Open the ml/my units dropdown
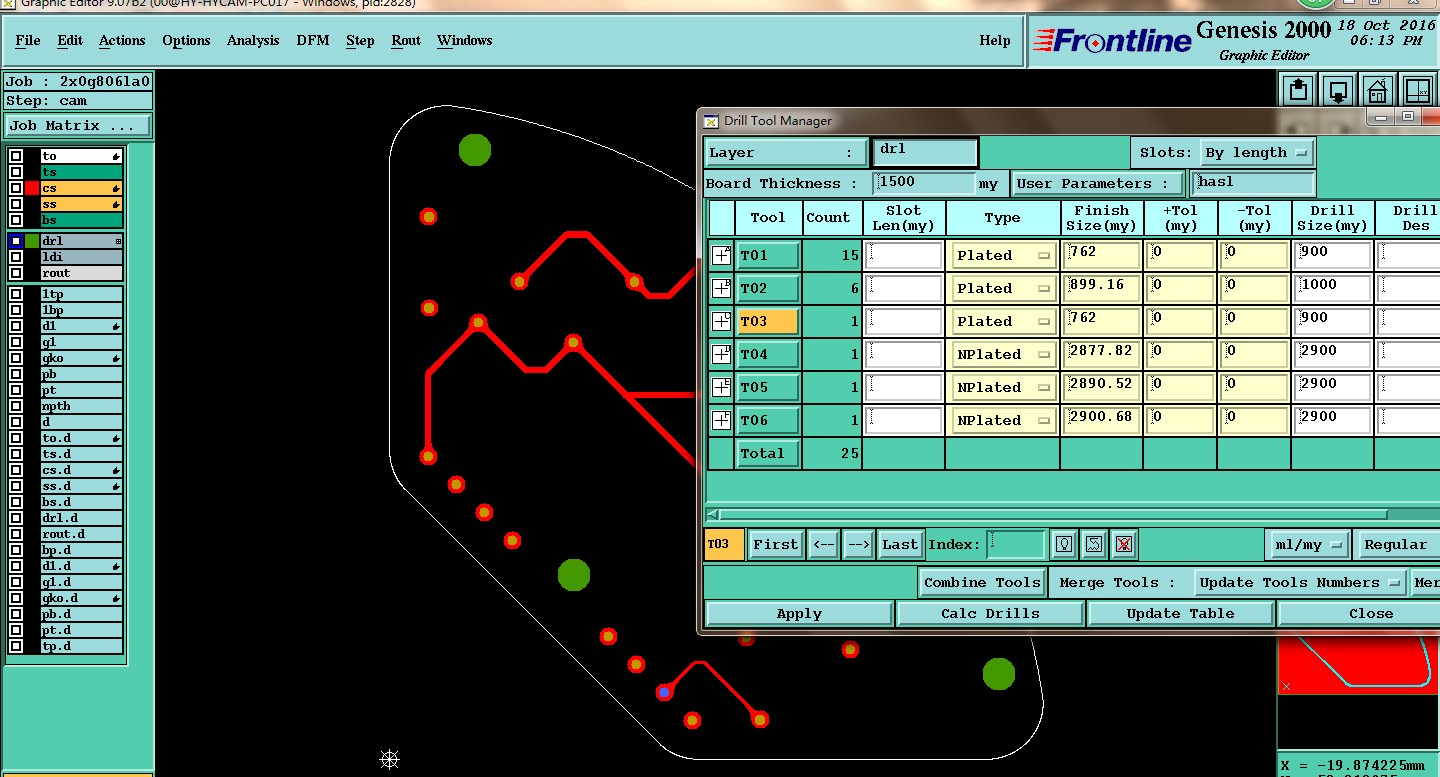Image resolution: width=1440 pixels, height=777 pixels. click(x=1307, y=545)
